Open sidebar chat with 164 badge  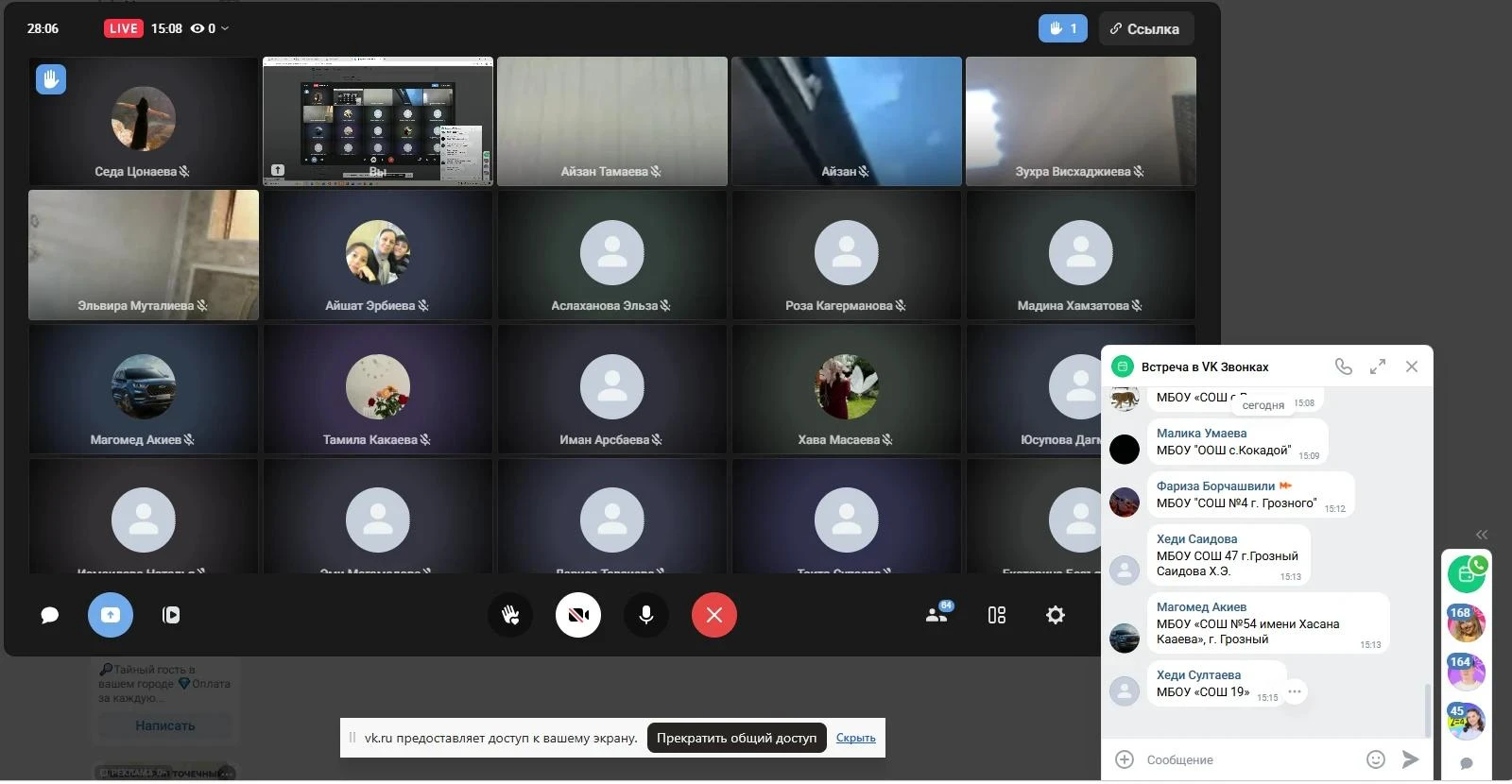[1467, 673]
